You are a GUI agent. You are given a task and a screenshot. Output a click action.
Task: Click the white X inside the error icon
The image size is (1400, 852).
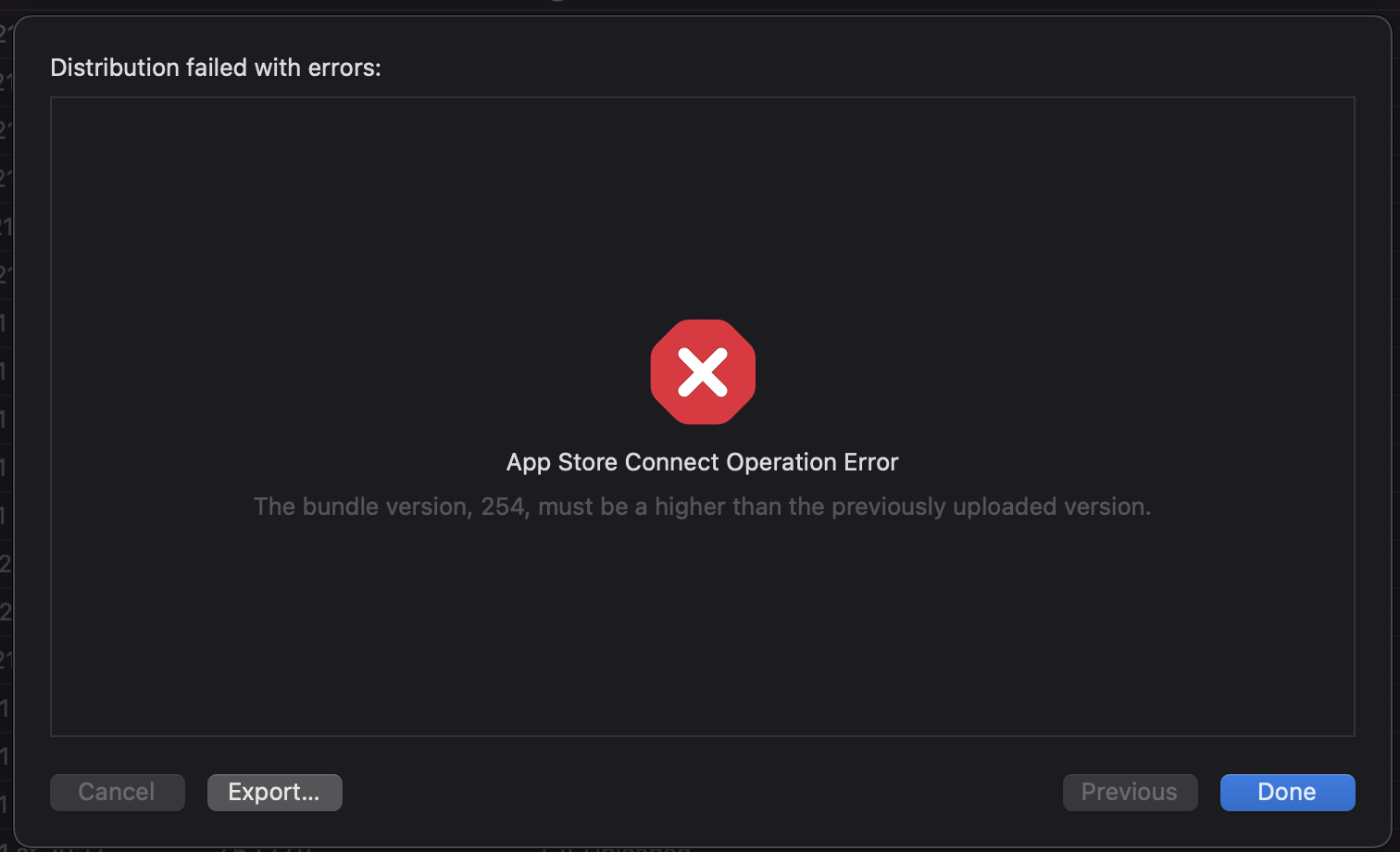click(x=703, y=372)
